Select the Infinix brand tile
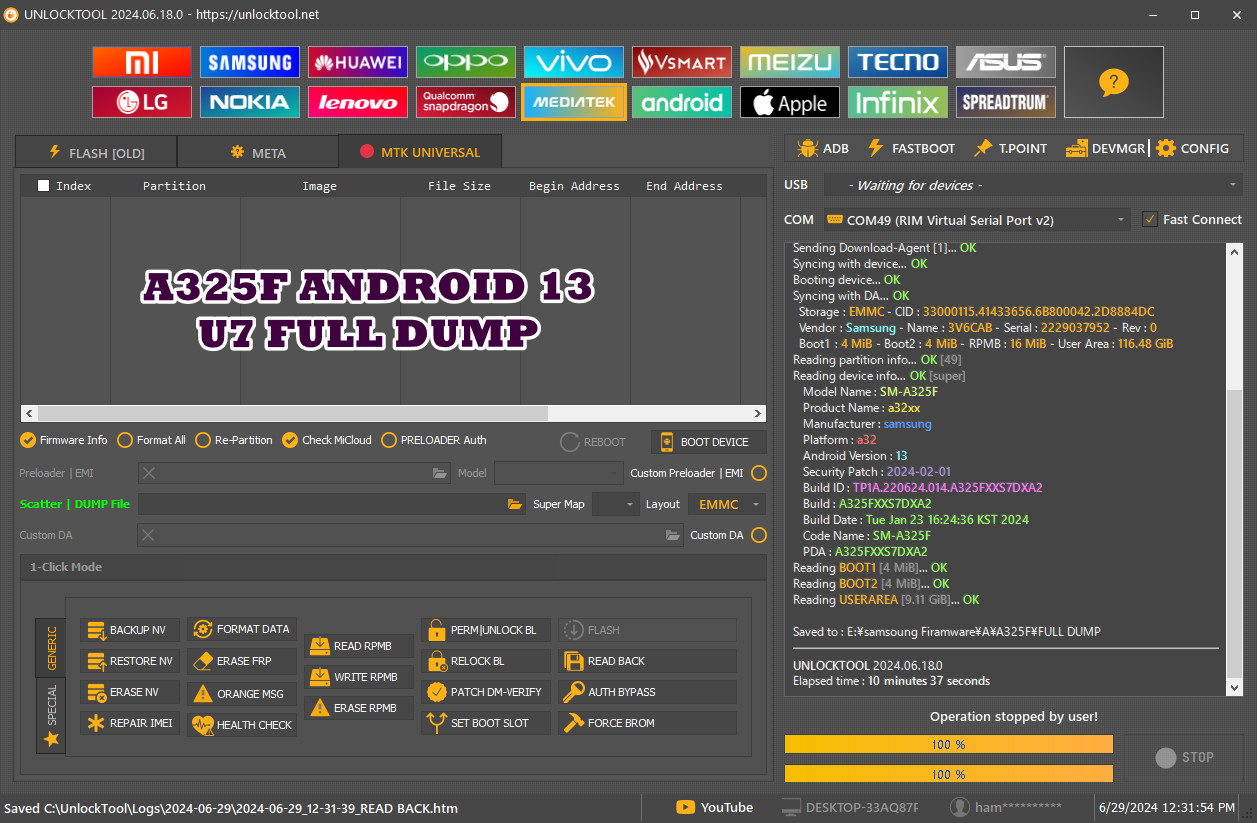 coord(898,102)
